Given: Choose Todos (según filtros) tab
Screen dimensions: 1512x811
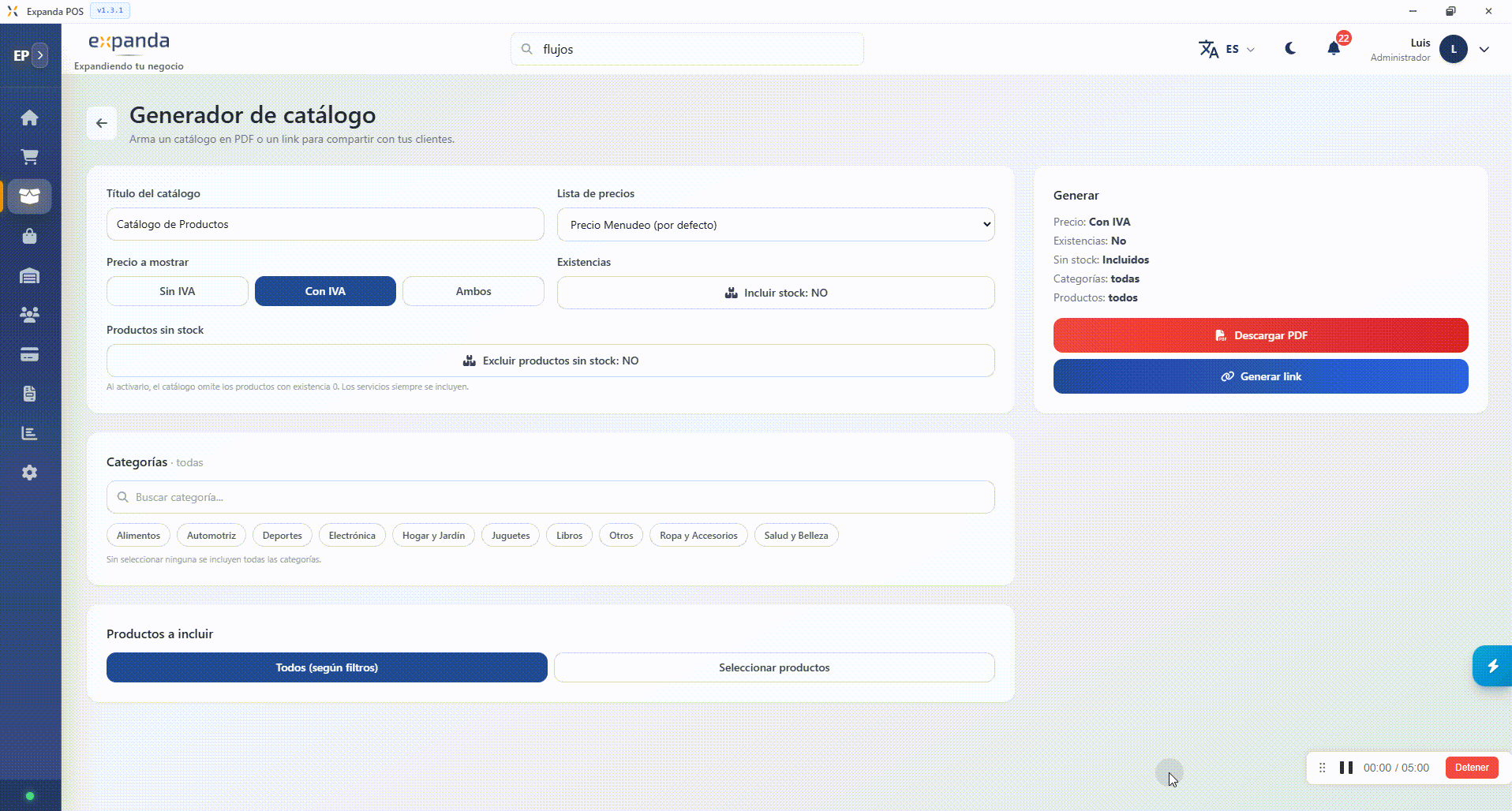Looking at the screenshot, I should [327, 667].
